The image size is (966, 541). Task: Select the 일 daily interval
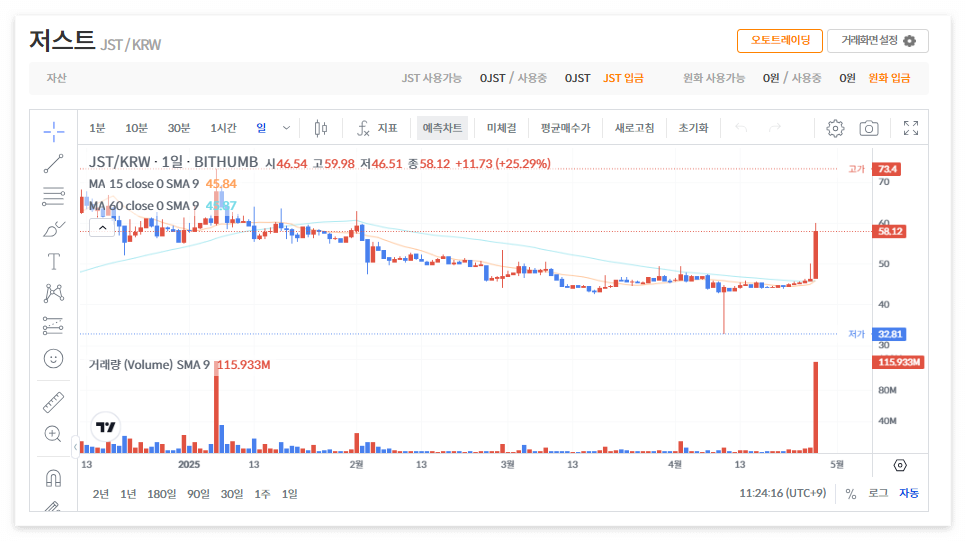point(261,128)
